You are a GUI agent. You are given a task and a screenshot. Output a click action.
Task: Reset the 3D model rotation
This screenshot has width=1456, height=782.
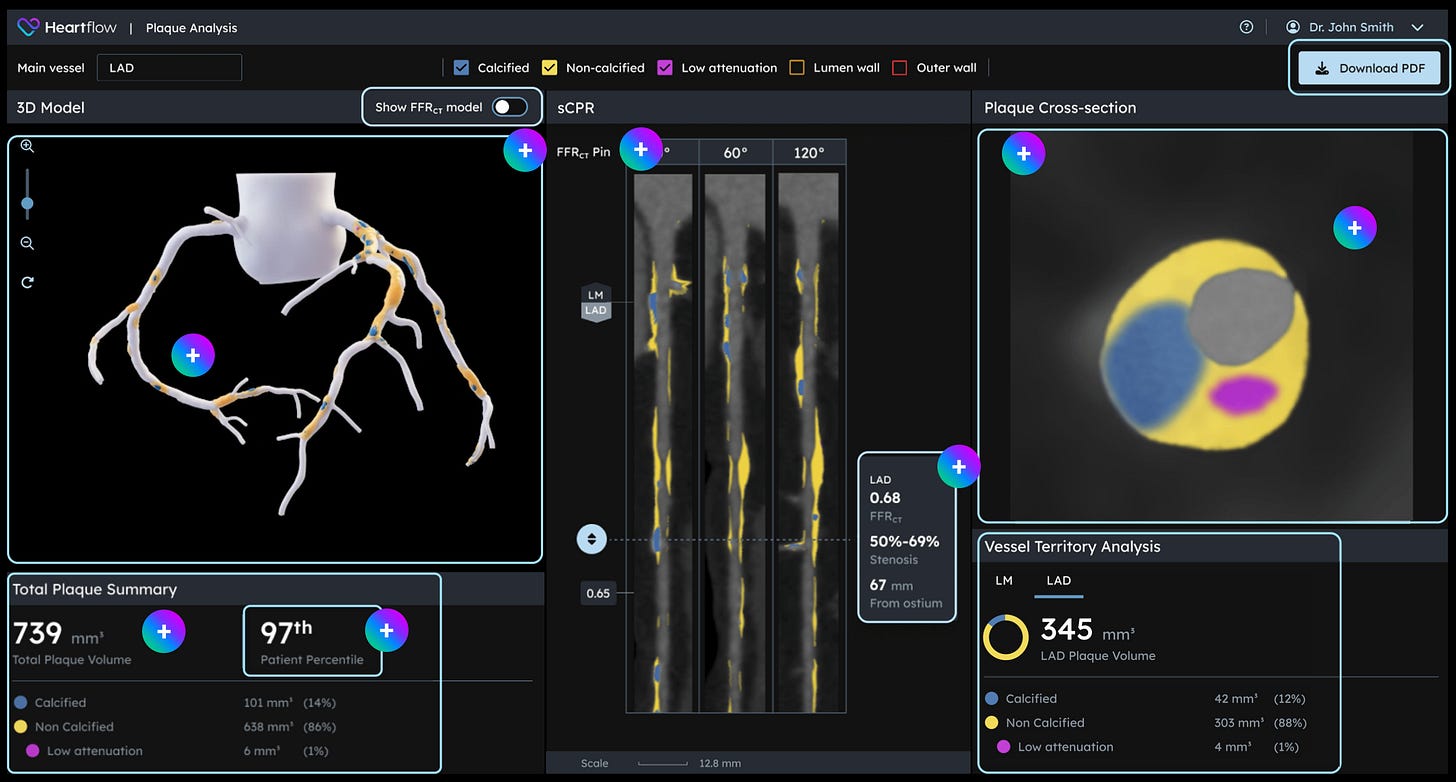(27, 282)
